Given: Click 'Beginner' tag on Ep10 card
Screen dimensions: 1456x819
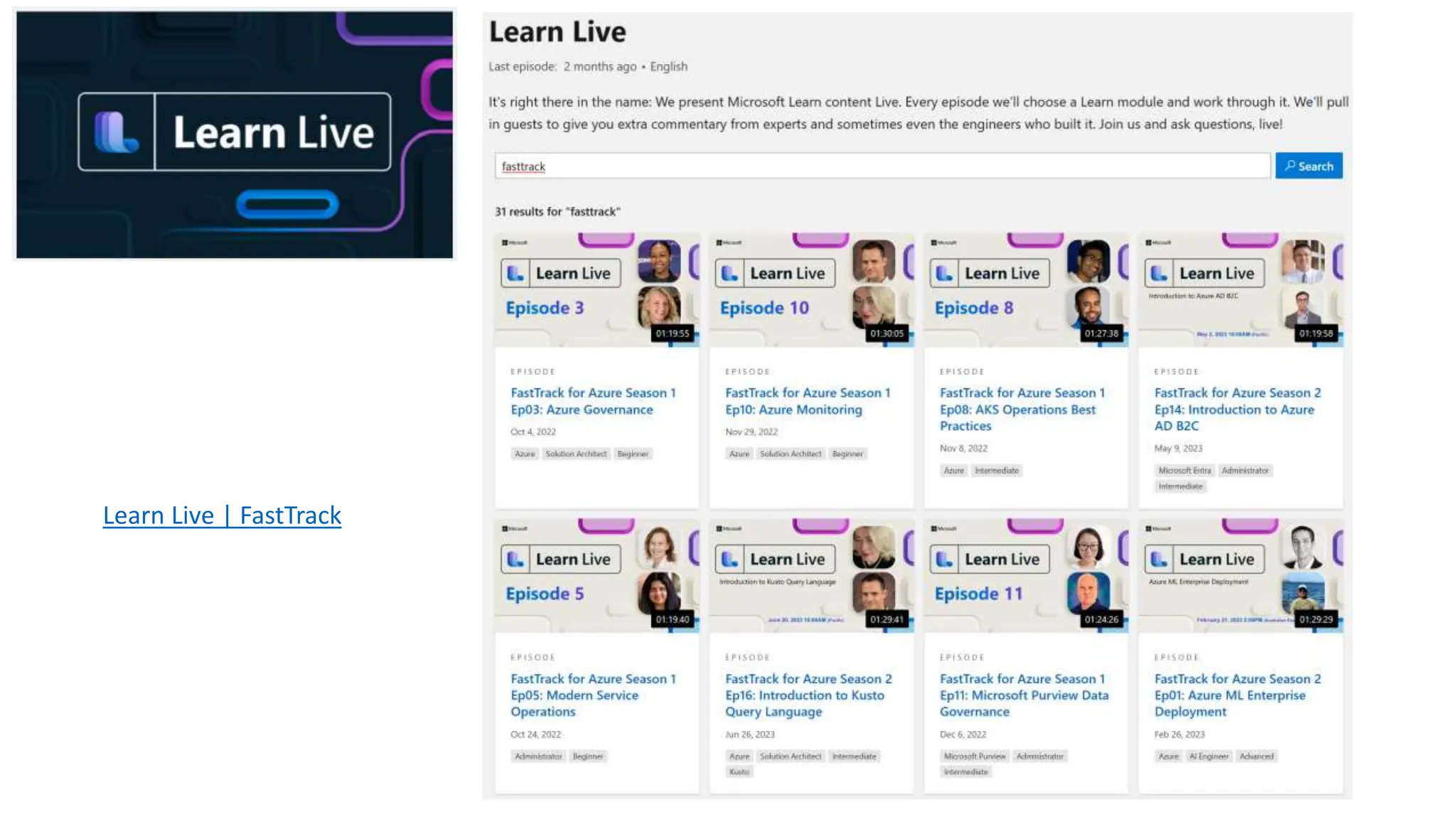Looking at the screenshot, I should tap(847, 454).
